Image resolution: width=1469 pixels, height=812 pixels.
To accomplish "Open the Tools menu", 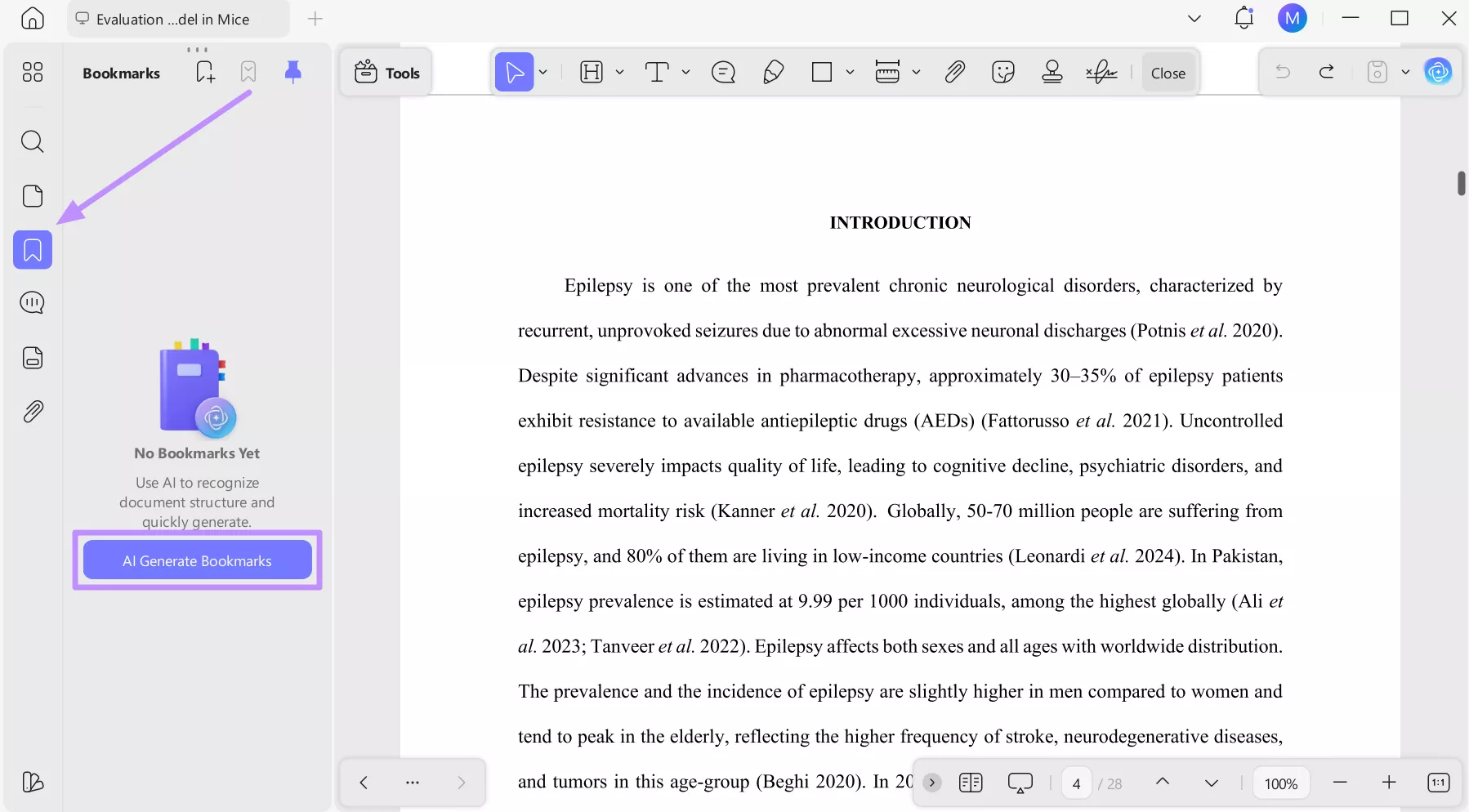I will (387, 72).
